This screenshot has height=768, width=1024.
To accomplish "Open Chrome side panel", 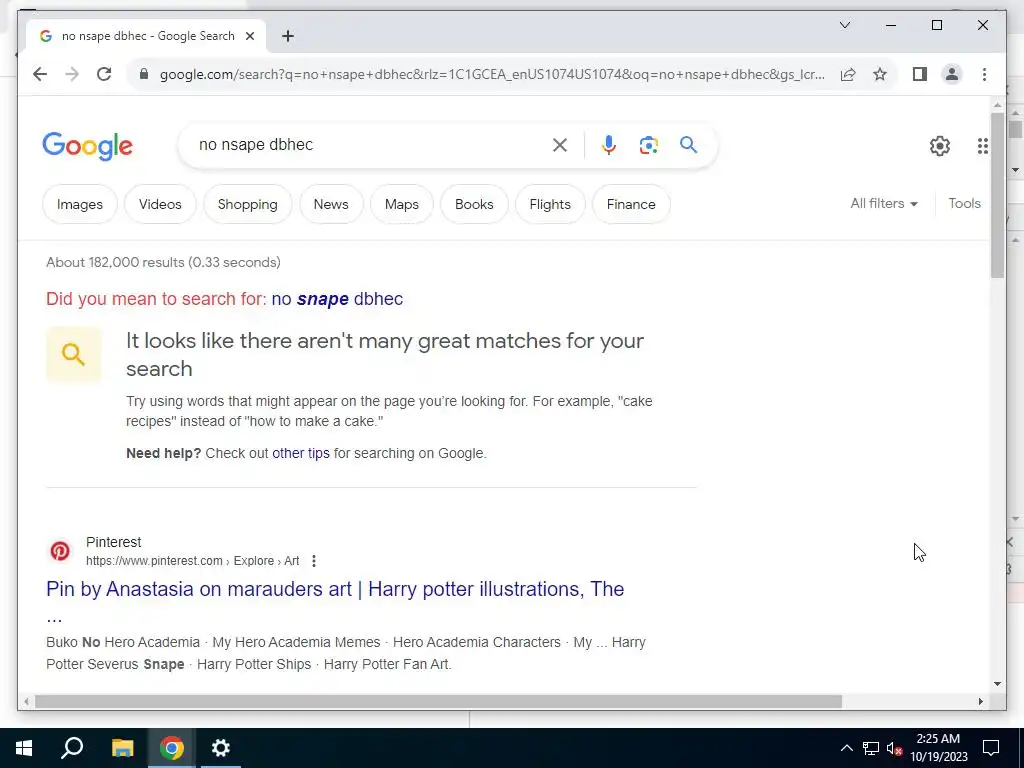I will pyautogui.click(x=920, y=74).
